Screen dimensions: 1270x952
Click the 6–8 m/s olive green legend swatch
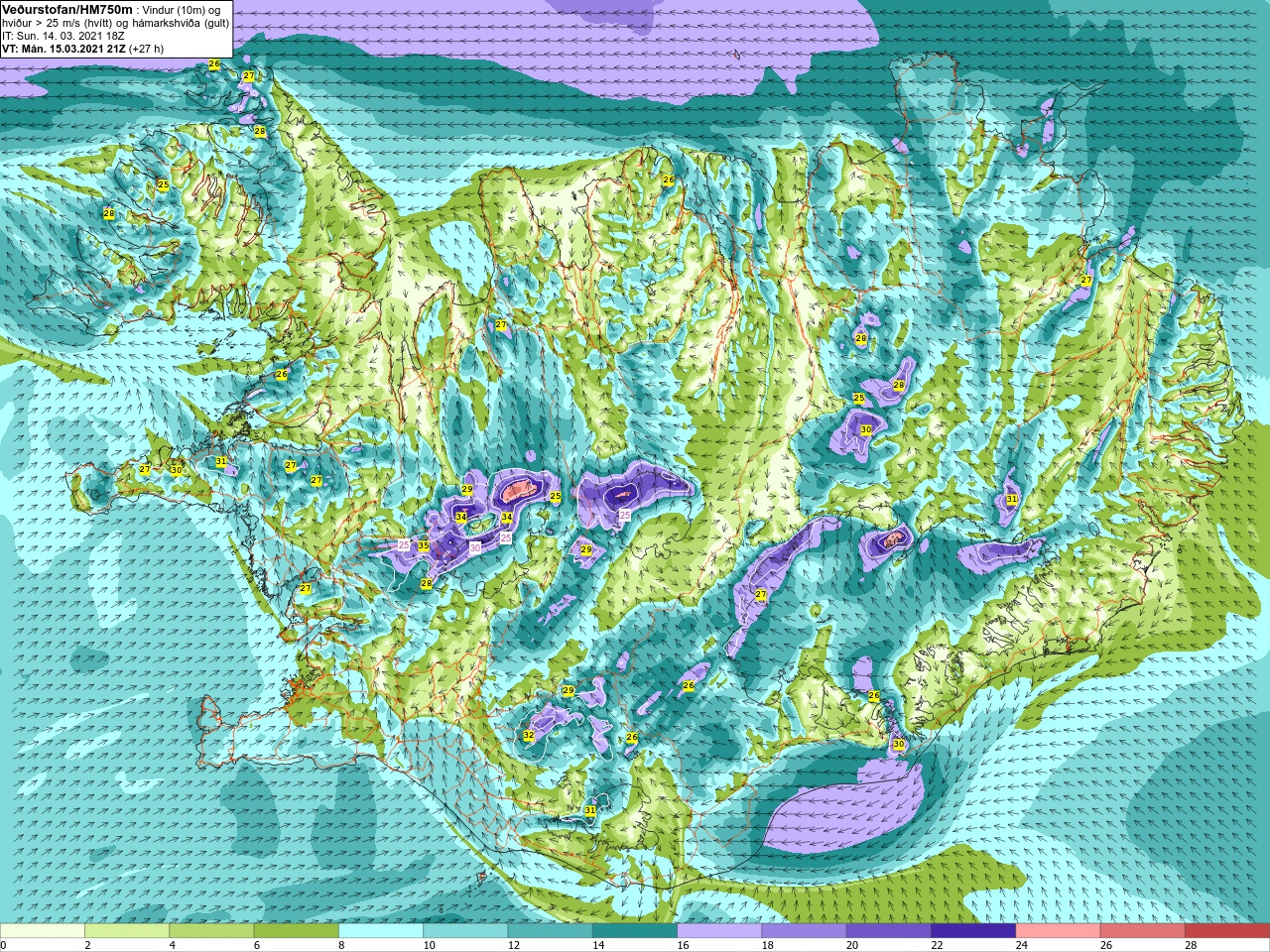coord(296,931)
